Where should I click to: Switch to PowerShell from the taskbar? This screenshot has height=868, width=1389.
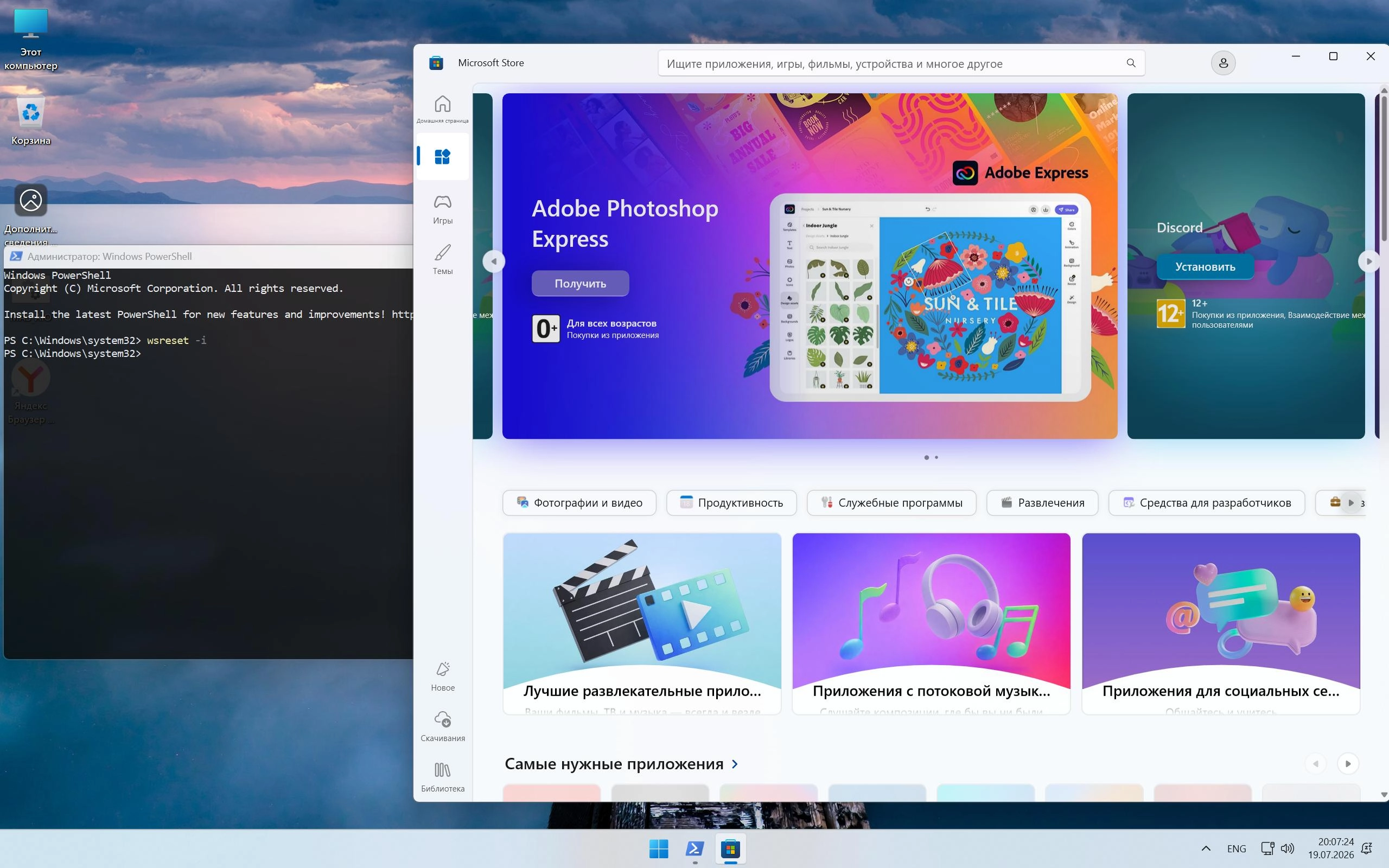pos(694,848)
